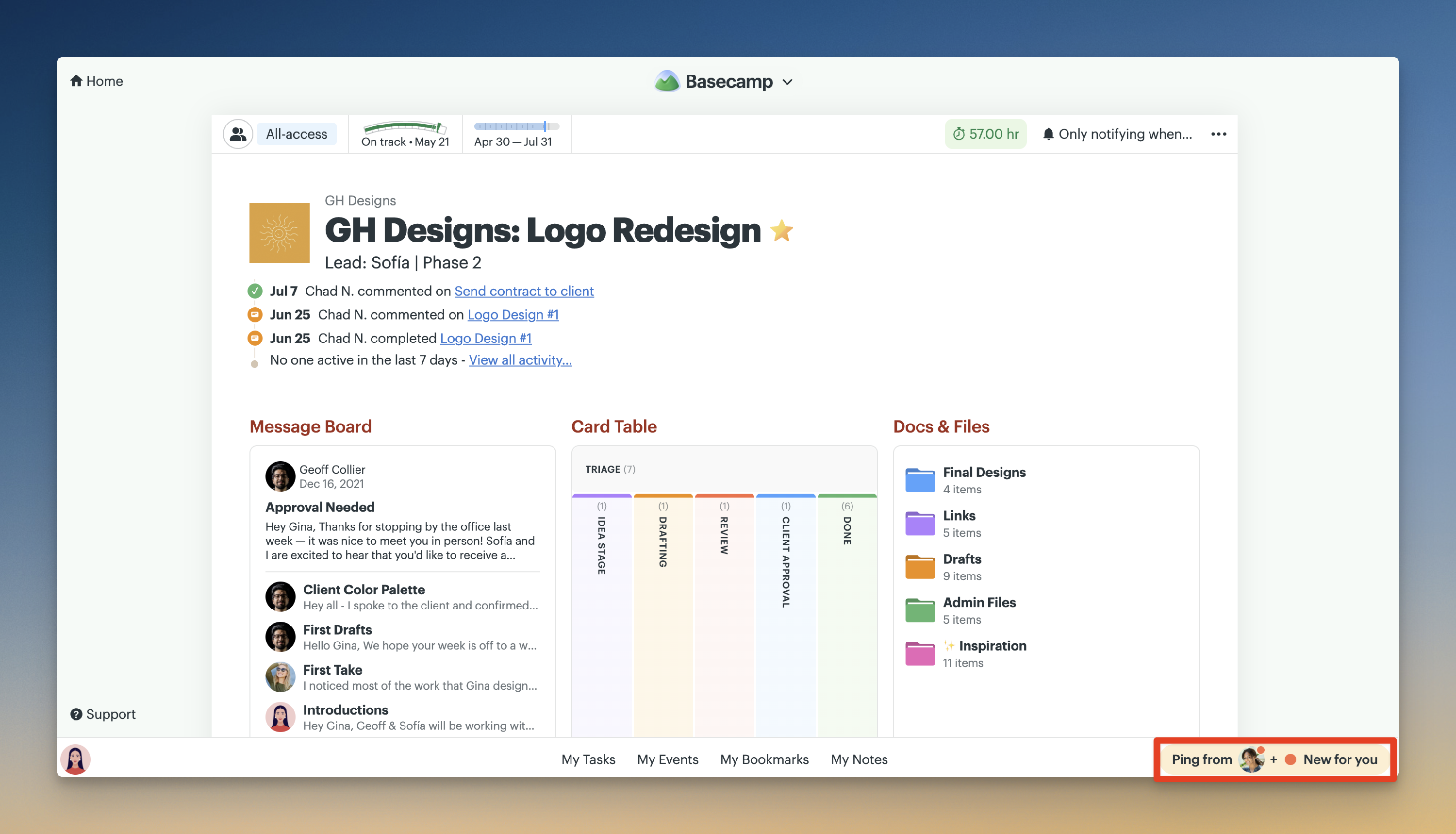The image size is (1456, 834).
Task: Open the purple Links folder icon
Action: click(920, 523)
